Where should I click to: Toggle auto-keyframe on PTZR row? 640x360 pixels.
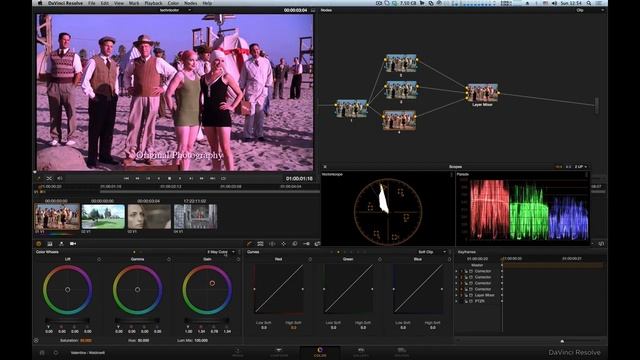tap(471, 301)
